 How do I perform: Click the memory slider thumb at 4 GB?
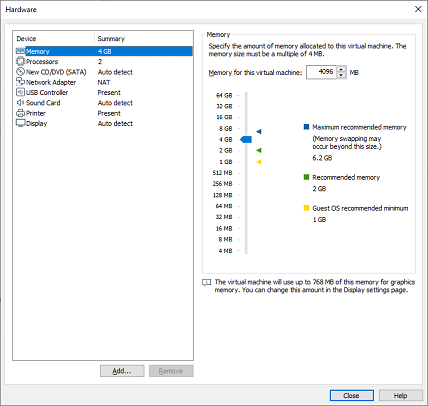[246, 139]
